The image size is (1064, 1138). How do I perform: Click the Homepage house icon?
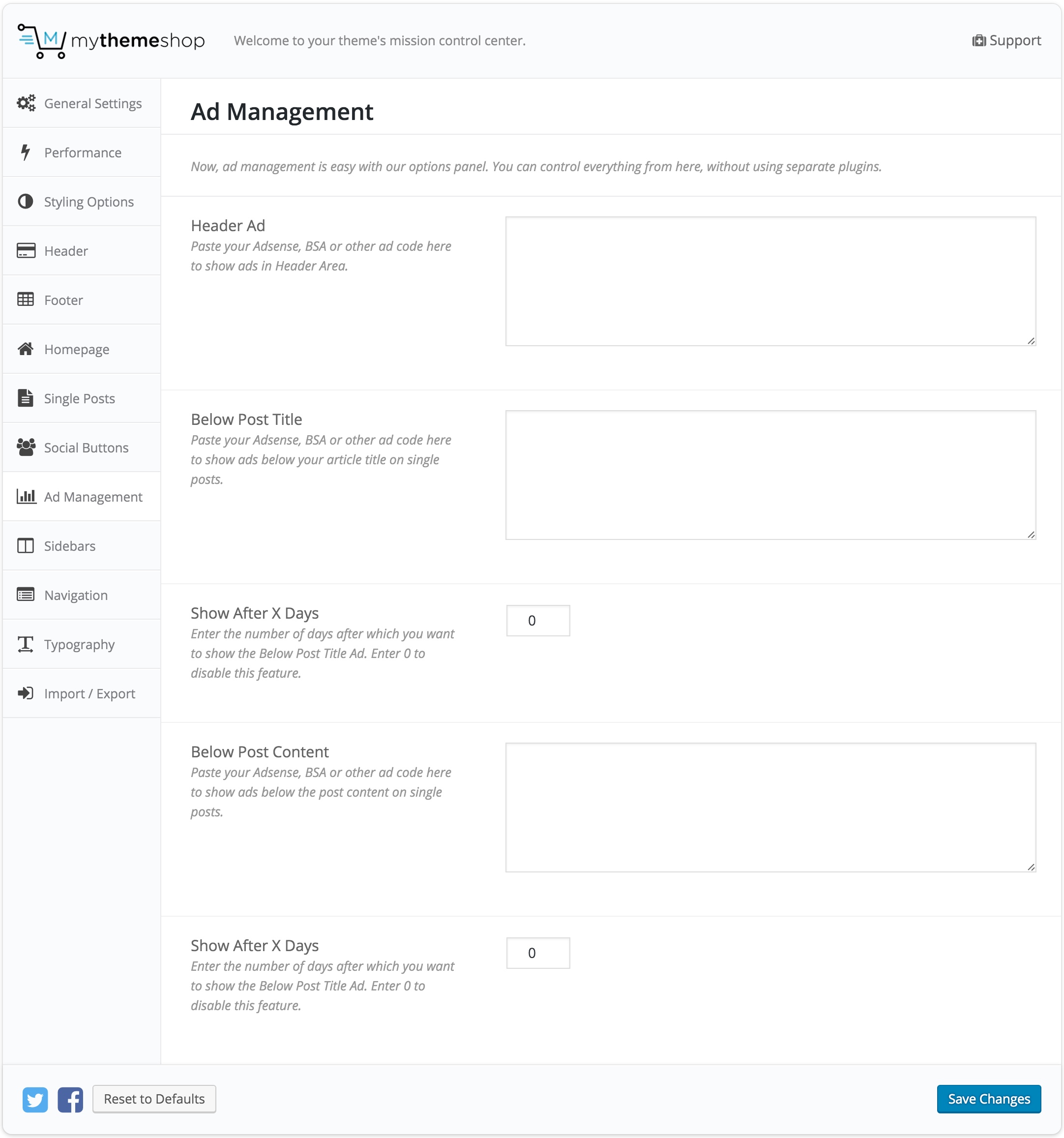[25, 349]
